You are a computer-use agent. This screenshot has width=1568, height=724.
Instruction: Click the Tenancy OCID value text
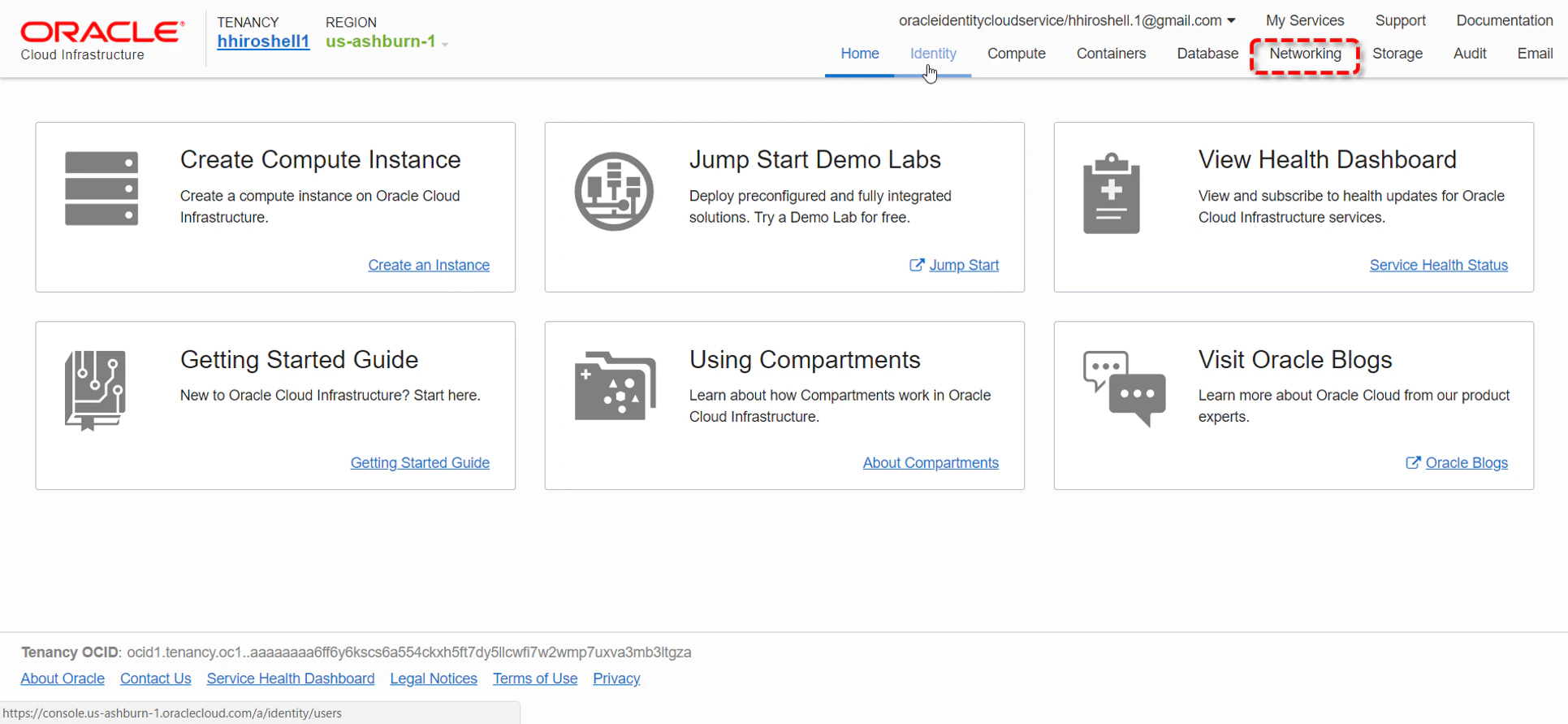point(409,652)
